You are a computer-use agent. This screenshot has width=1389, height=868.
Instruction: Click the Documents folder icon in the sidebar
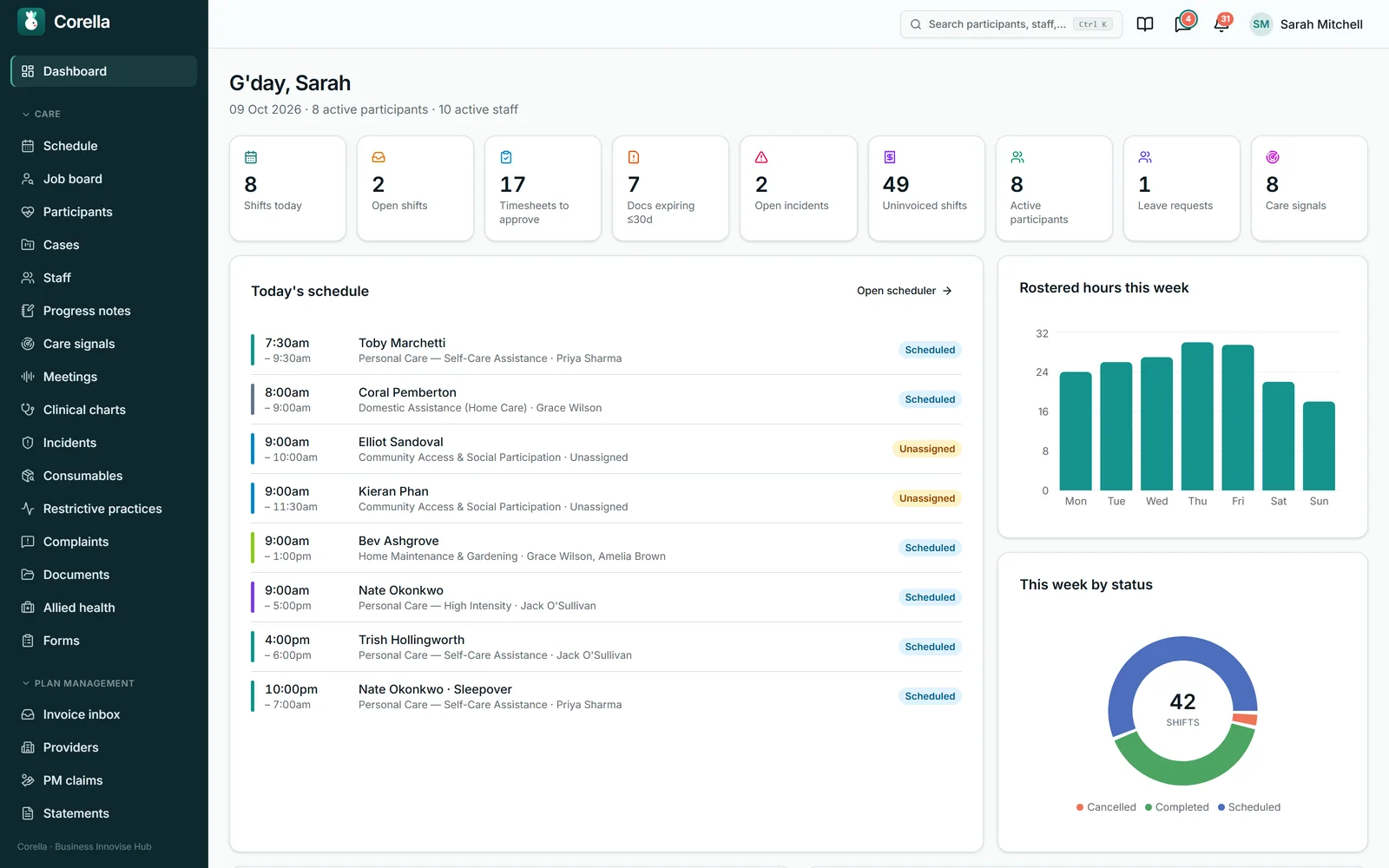pyautogui.click(x=28, y=575)
